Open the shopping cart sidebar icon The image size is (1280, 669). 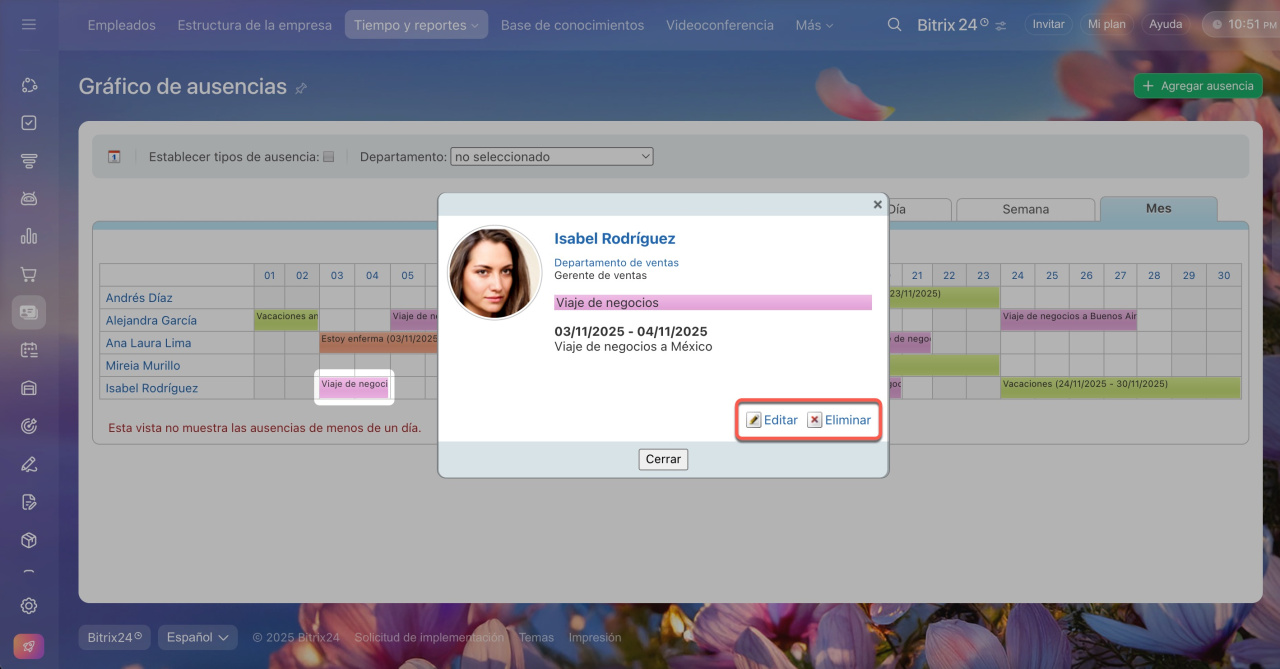pyautogui.click(x=29, y=274)
